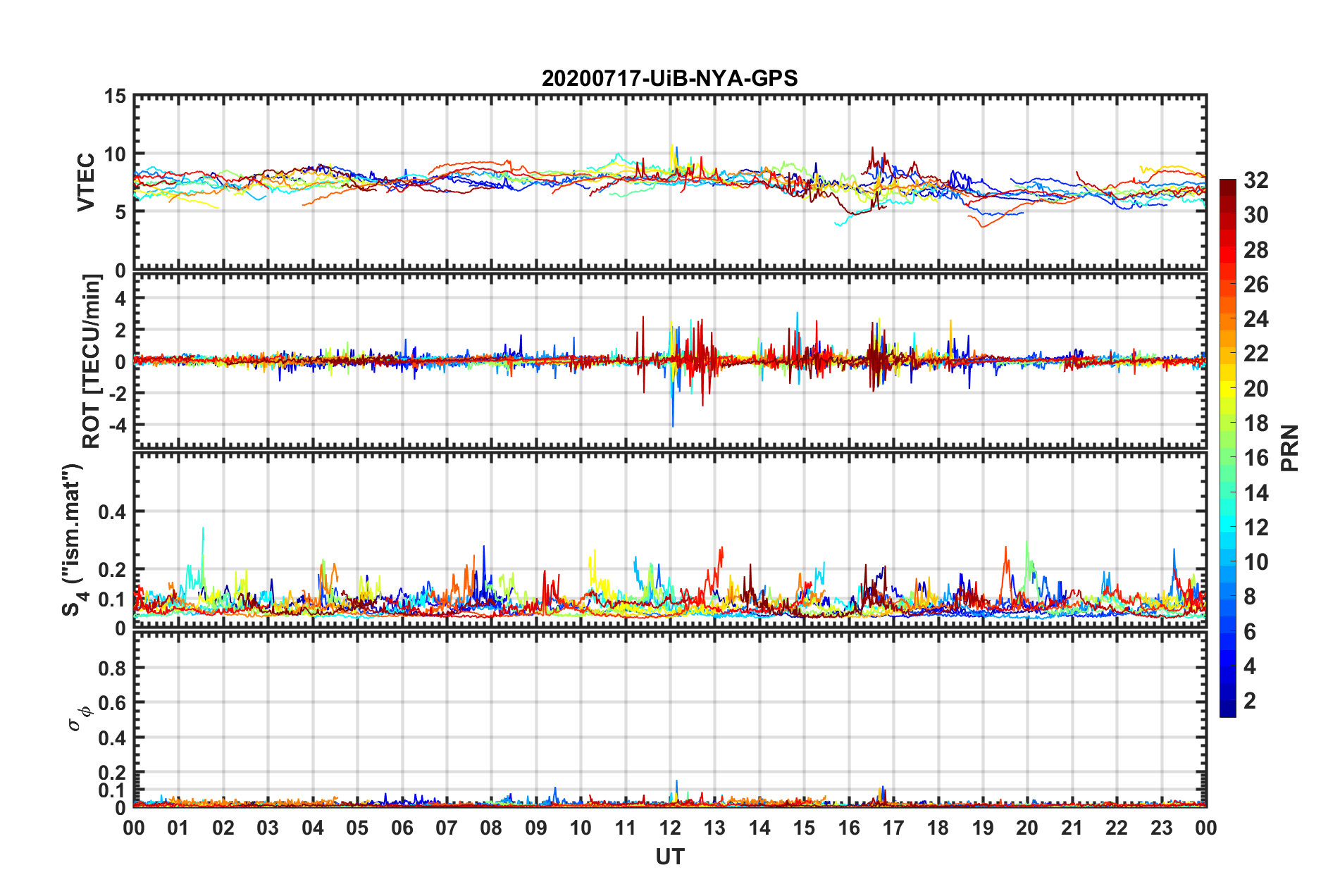Click colorbar tick label 10
The width and height of the screenshot is (1340, 896).
point(1255,561)
